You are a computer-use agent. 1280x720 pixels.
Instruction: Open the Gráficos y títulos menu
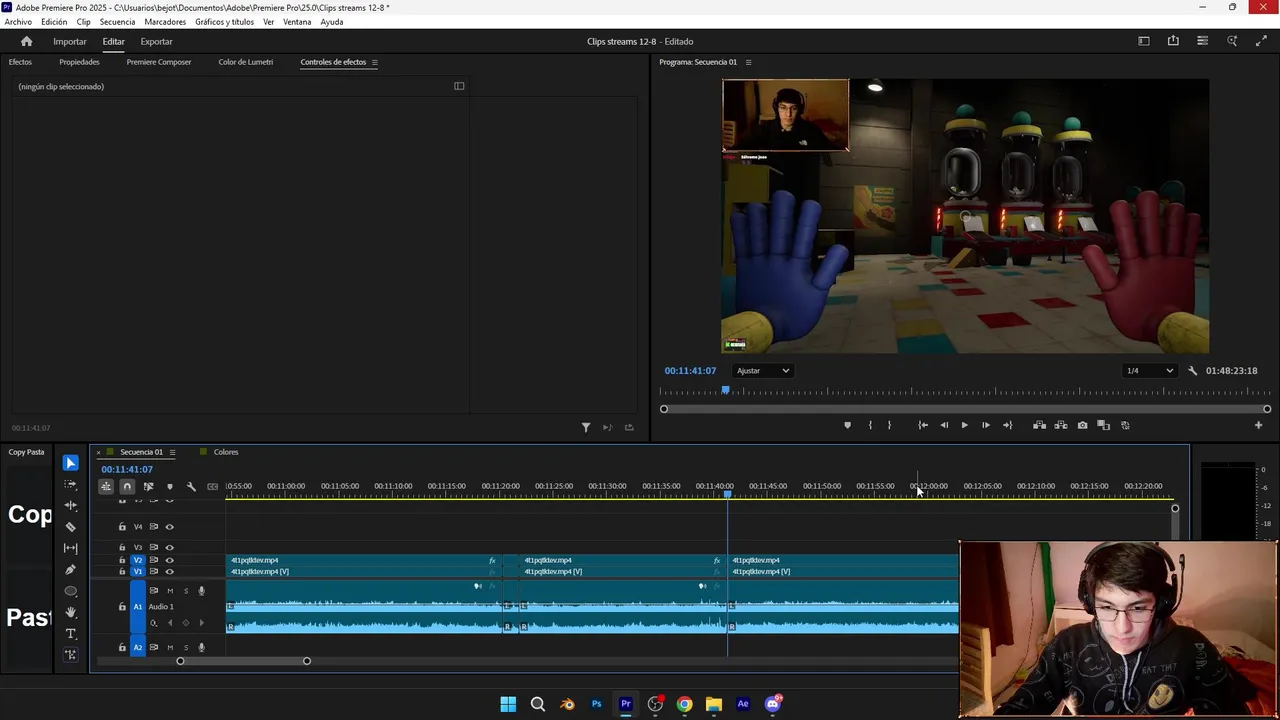224,22
